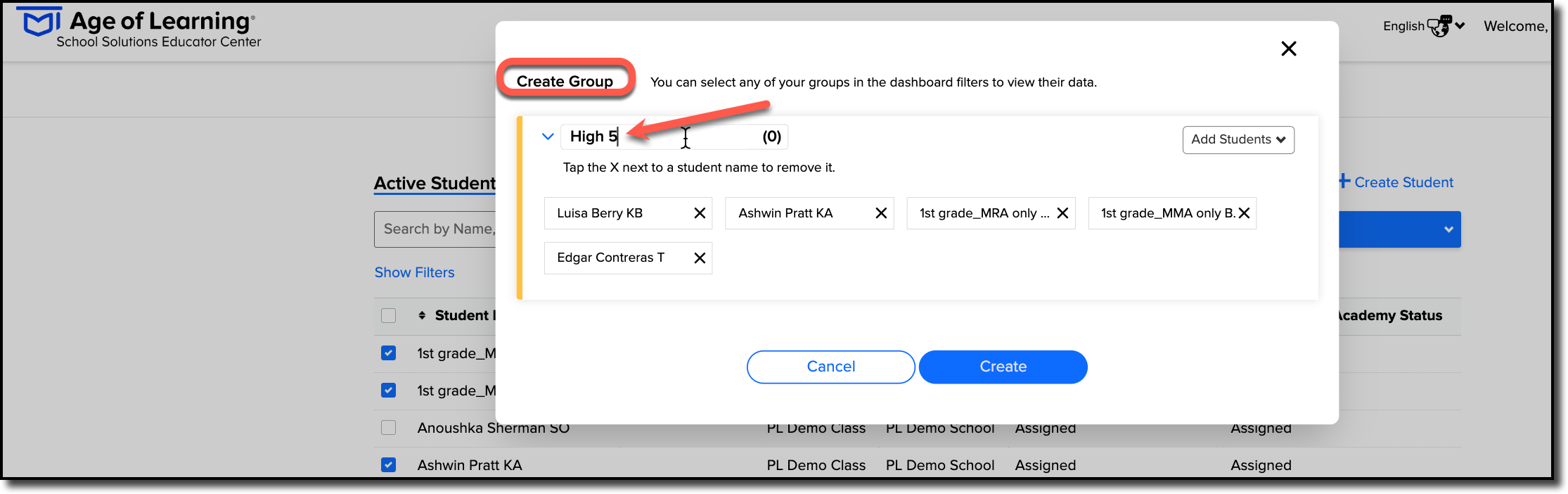Remove Luisa Berry KB from group
Screen dimensions: 1568x494
[x=700, y=213]
